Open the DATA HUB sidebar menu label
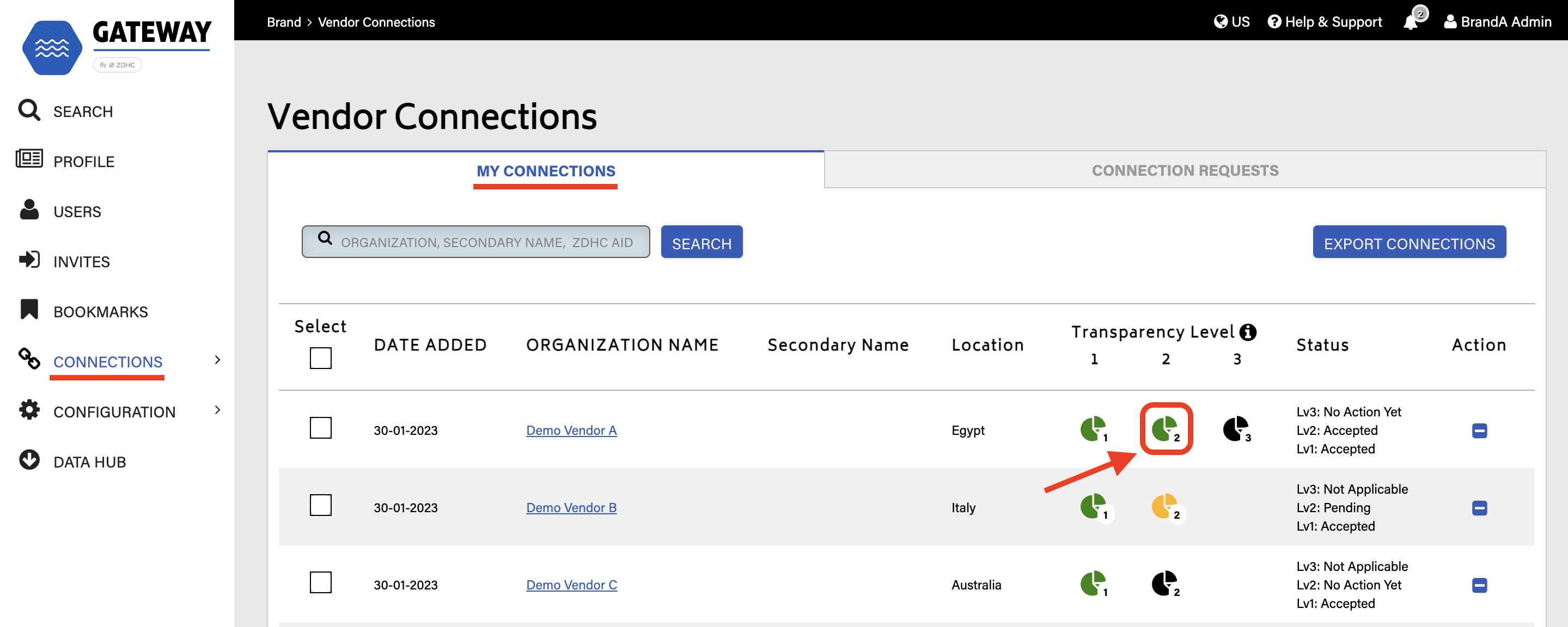 pyautogui.click(x=89, y=462)
